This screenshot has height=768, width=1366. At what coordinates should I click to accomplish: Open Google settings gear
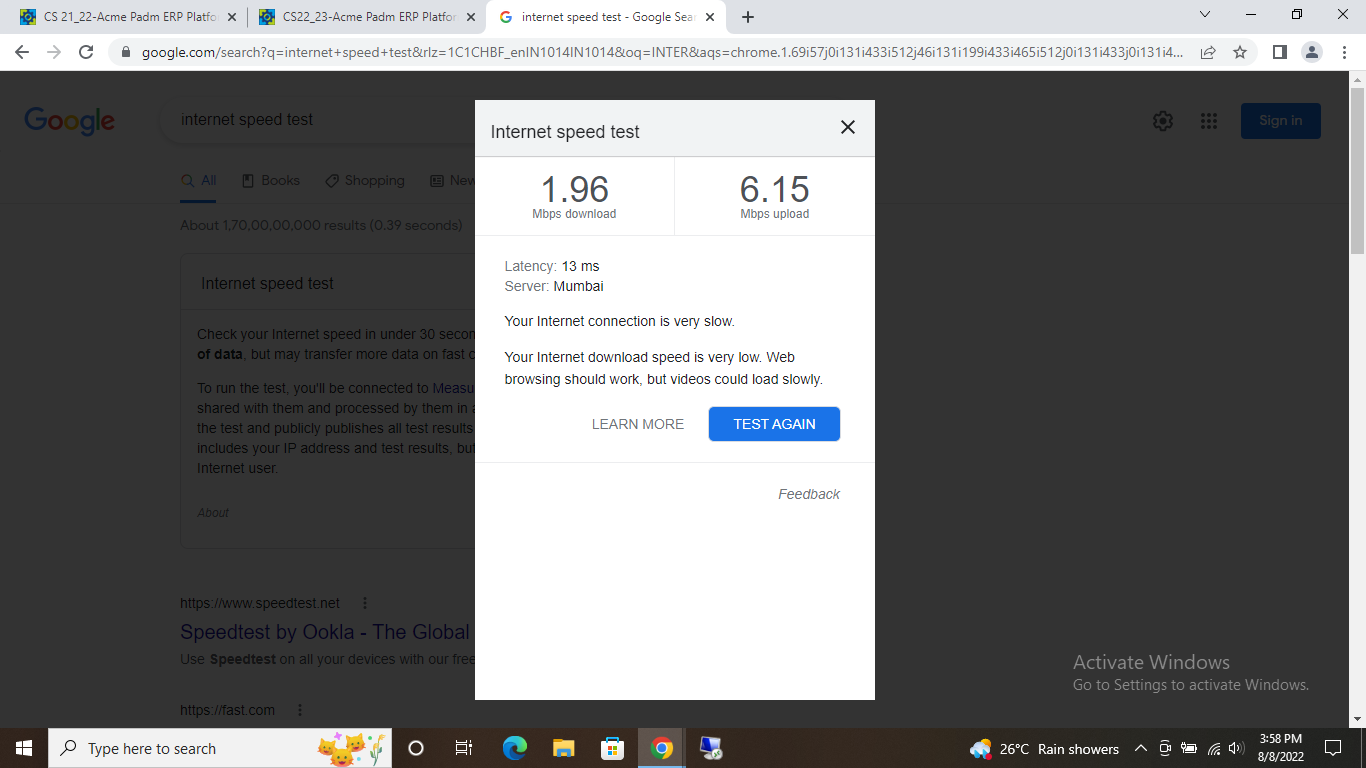1163,121
